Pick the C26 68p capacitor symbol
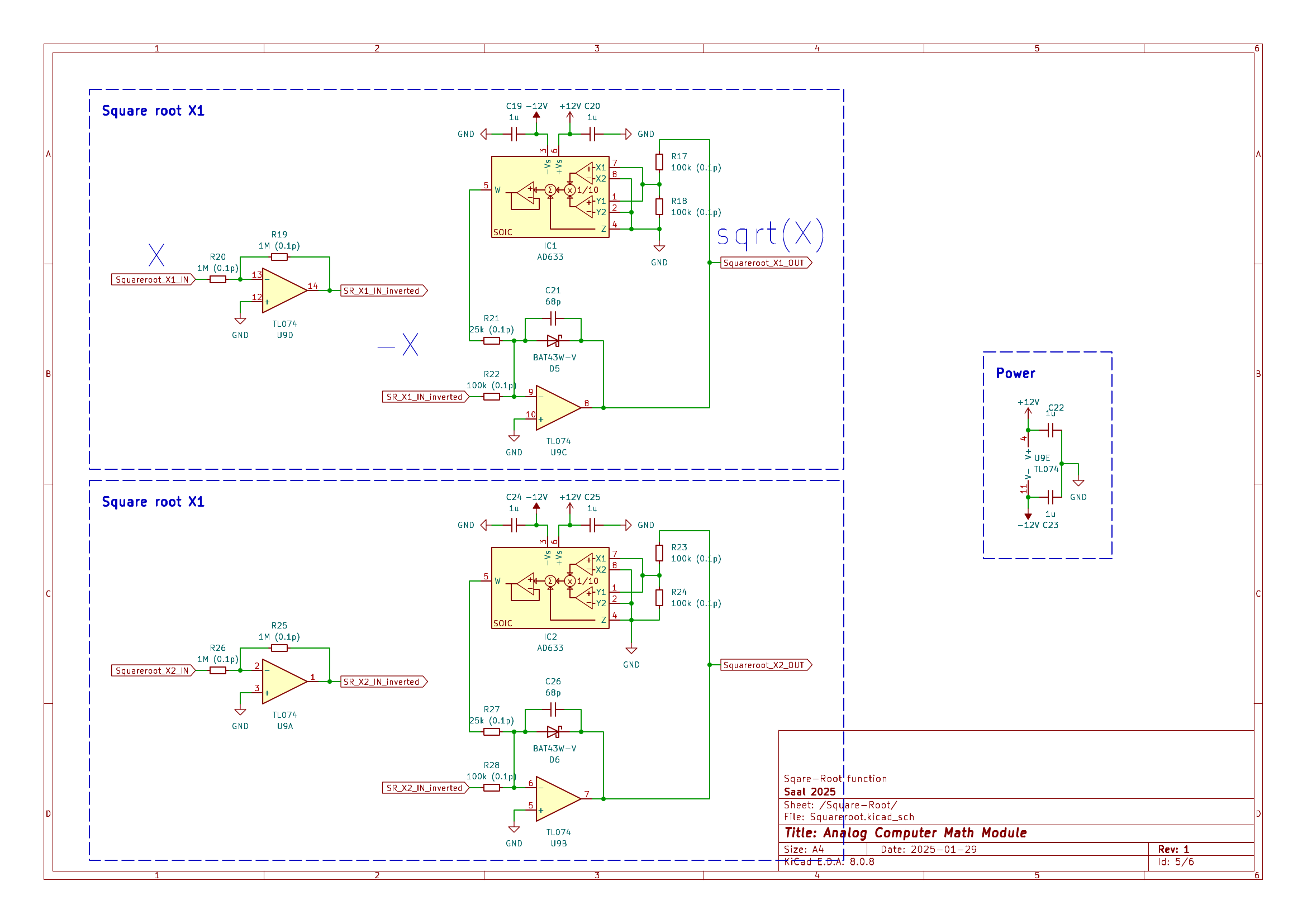This screenshot has height=924, width=1307. (553, 709)
